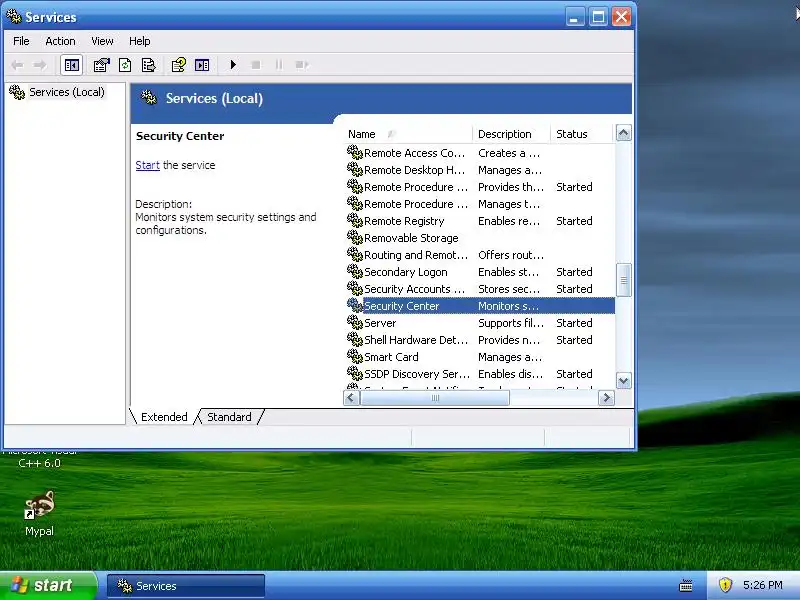
Task: Click gear icon of Security Accounts row
Action: (x=355, y=288)
